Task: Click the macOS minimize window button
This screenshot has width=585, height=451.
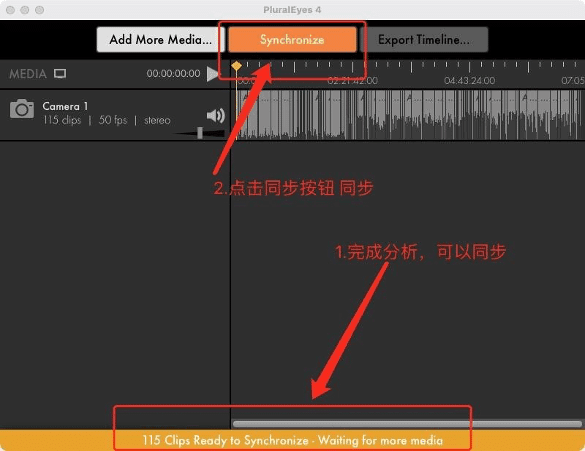Action: tap(25, 10)
